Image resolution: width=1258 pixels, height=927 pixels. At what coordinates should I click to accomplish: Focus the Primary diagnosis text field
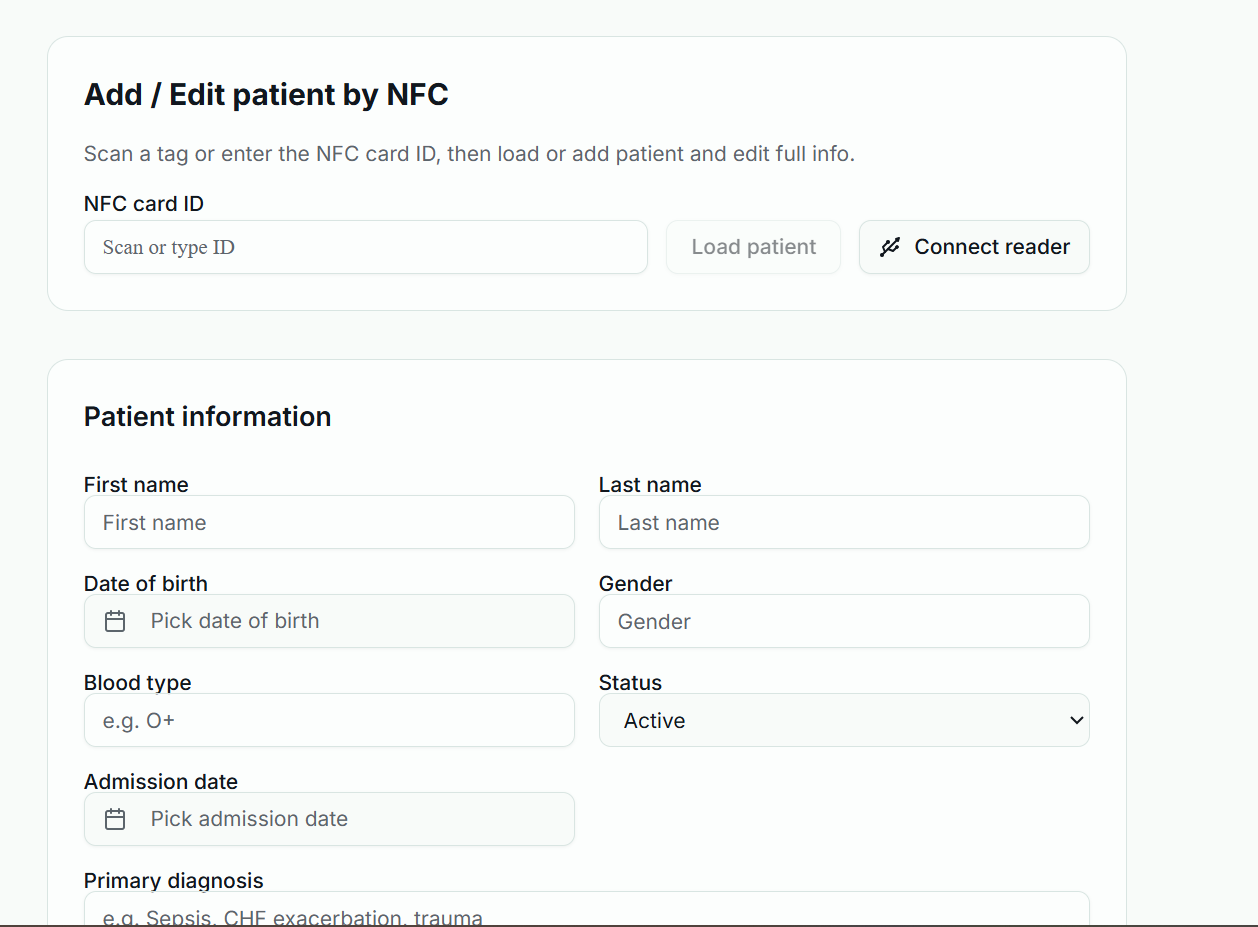[x=586, y=912]
